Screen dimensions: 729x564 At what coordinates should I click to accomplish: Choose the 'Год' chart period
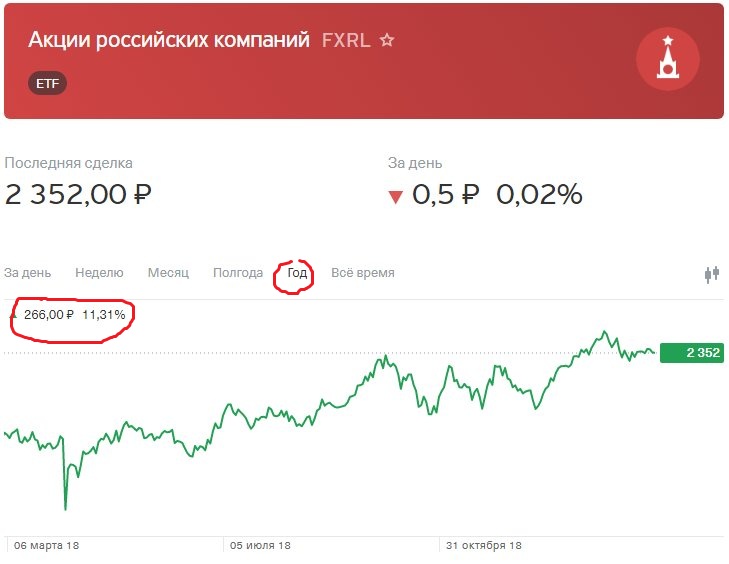[x=297, y=272]
